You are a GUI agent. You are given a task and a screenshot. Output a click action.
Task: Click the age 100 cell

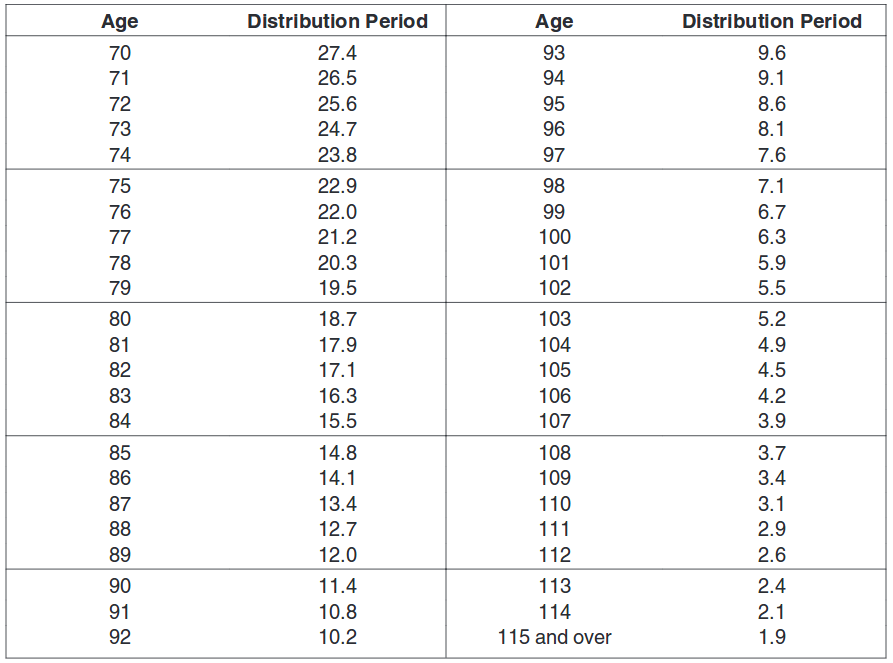[x=555, y=237]
